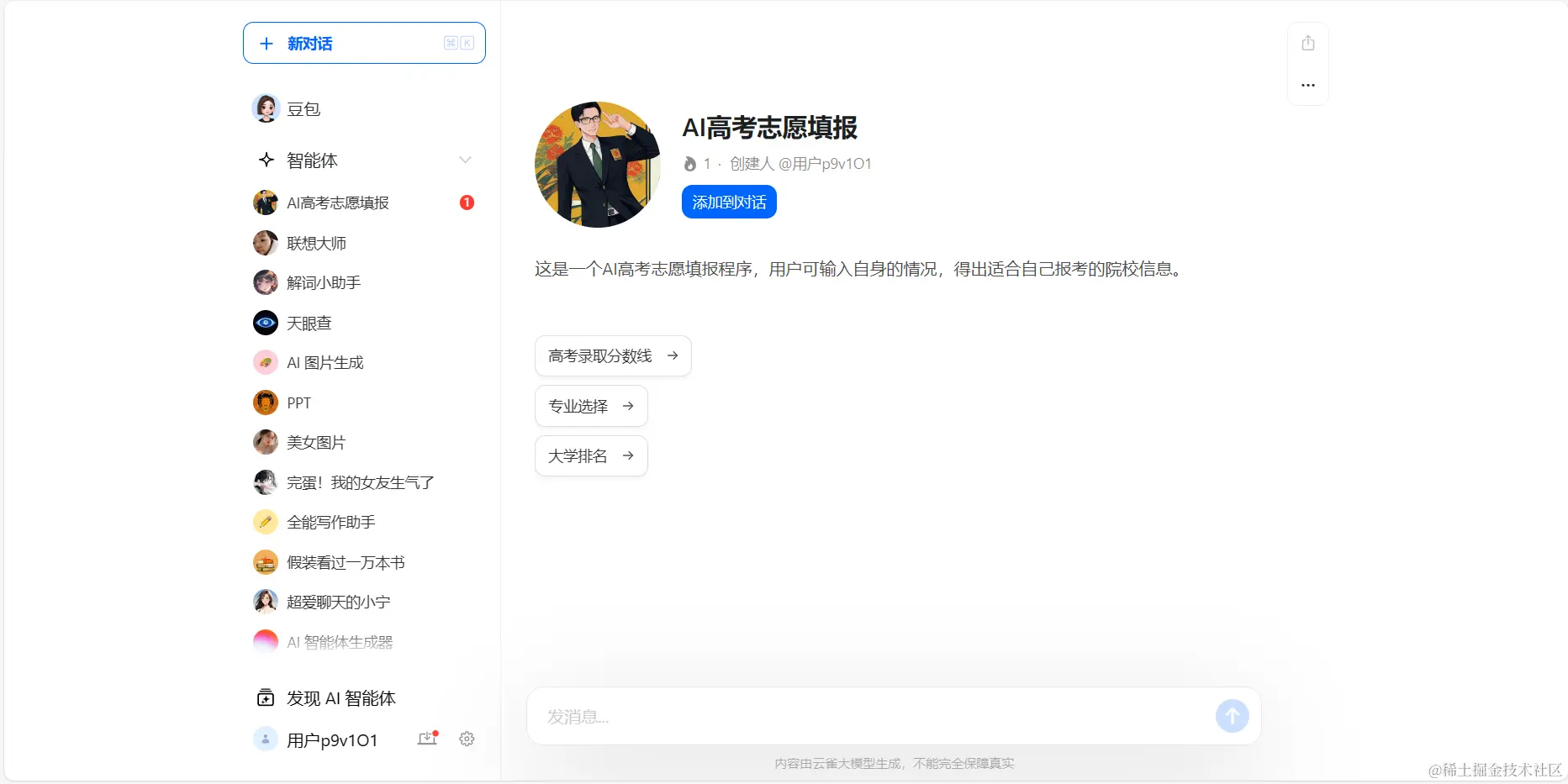Open creator link @用户p9v1O1
This screenshot has height=784, width=1568.
tap(825, 164)
